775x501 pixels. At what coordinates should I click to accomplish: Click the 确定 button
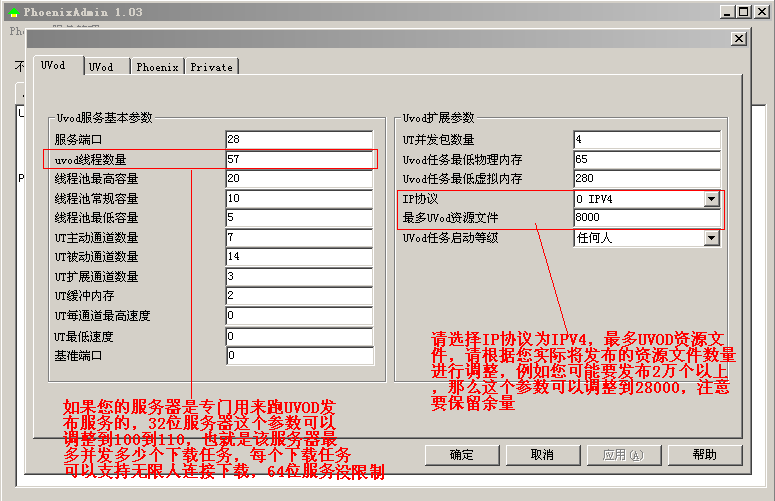tap(462, 455)
